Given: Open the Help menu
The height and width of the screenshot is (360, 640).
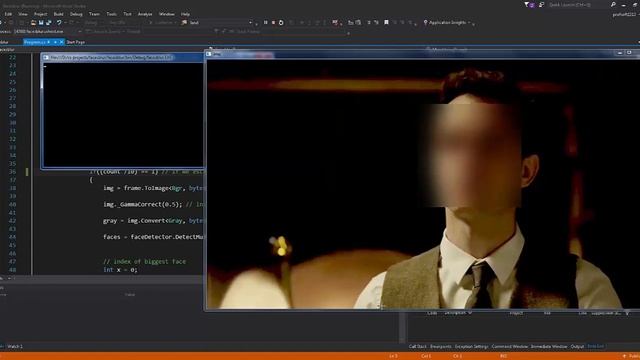Looking at the screenshot, I should [x=185, y=14].
